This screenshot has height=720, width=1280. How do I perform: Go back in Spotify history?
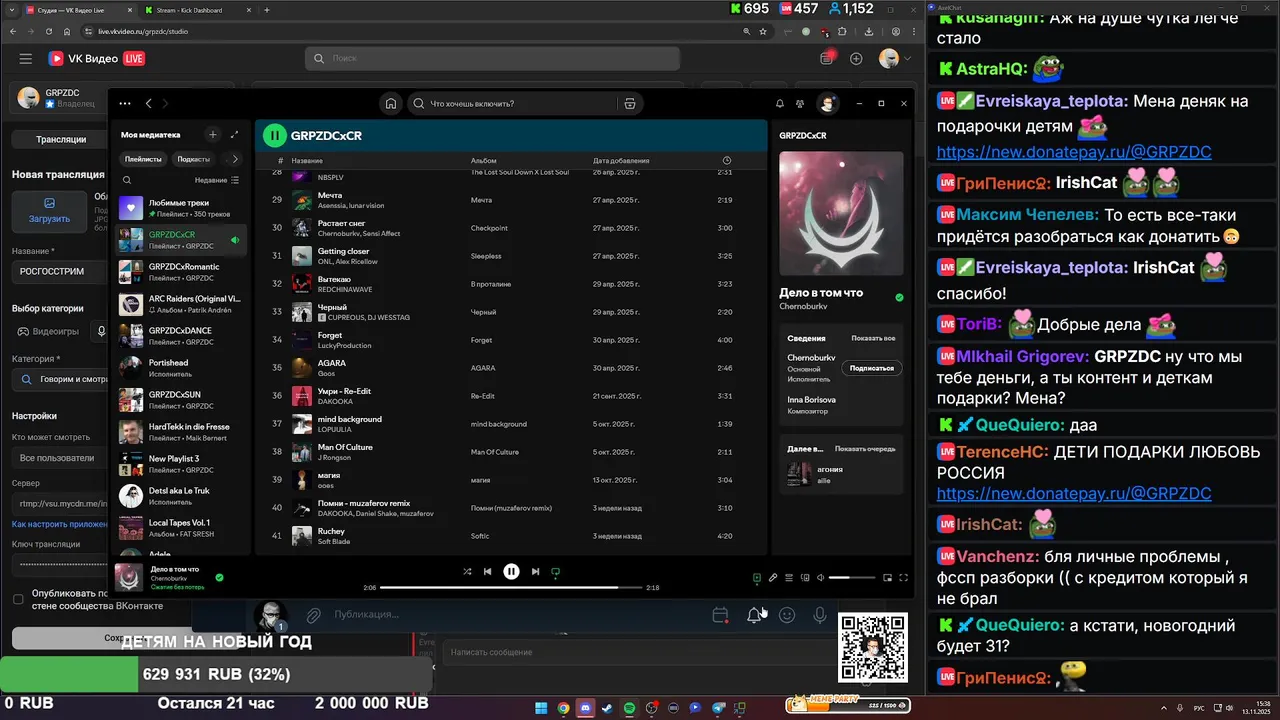click(x=149, y=103)
